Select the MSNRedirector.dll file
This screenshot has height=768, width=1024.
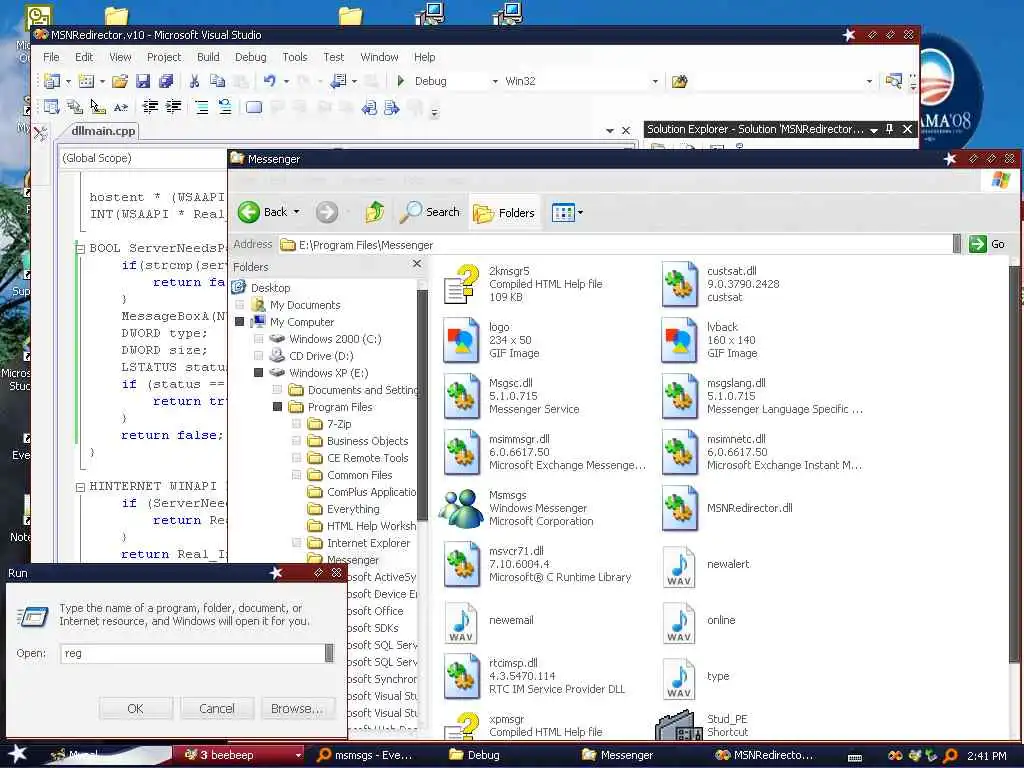pos(727,508)
